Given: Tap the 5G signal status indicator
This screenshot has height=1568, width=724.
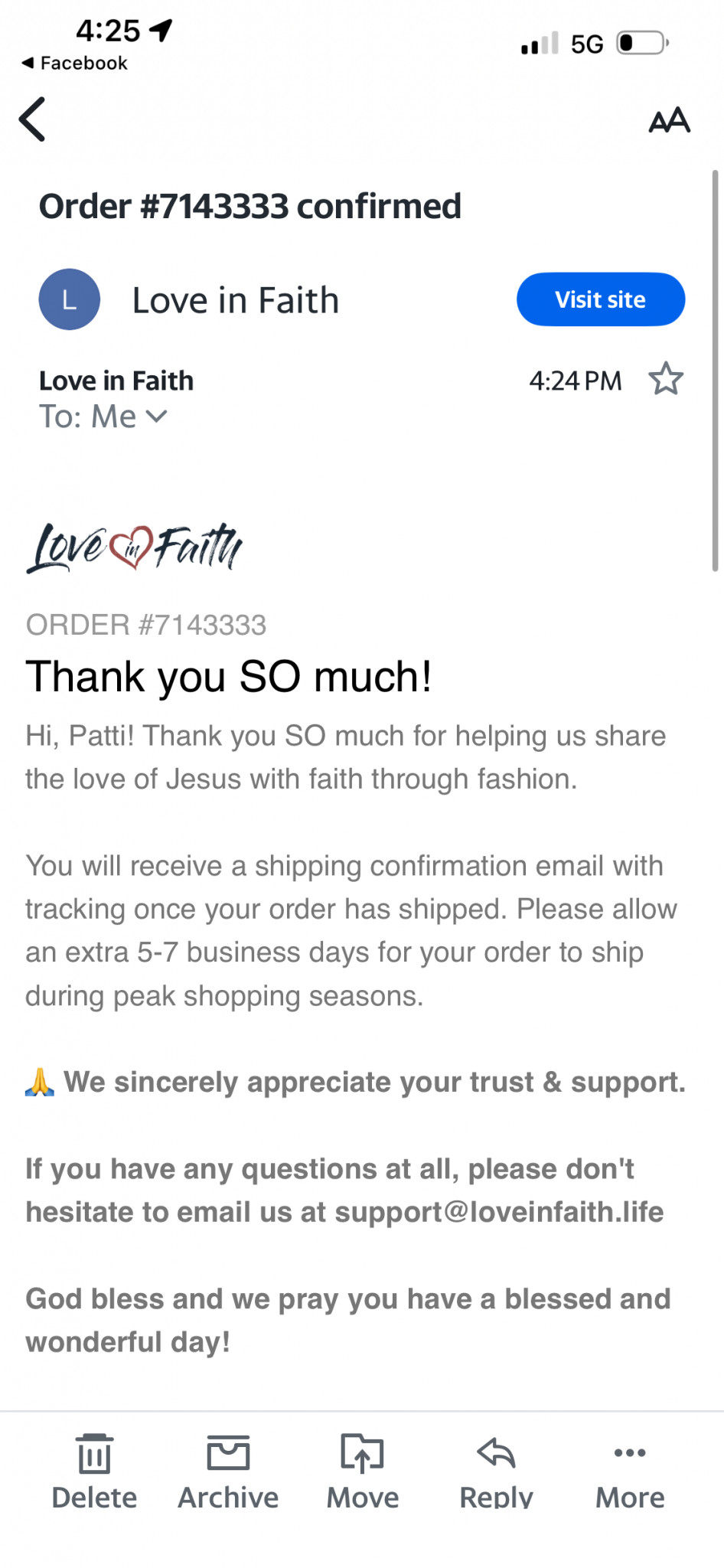Looking at the screenshot, I should 587,44.
